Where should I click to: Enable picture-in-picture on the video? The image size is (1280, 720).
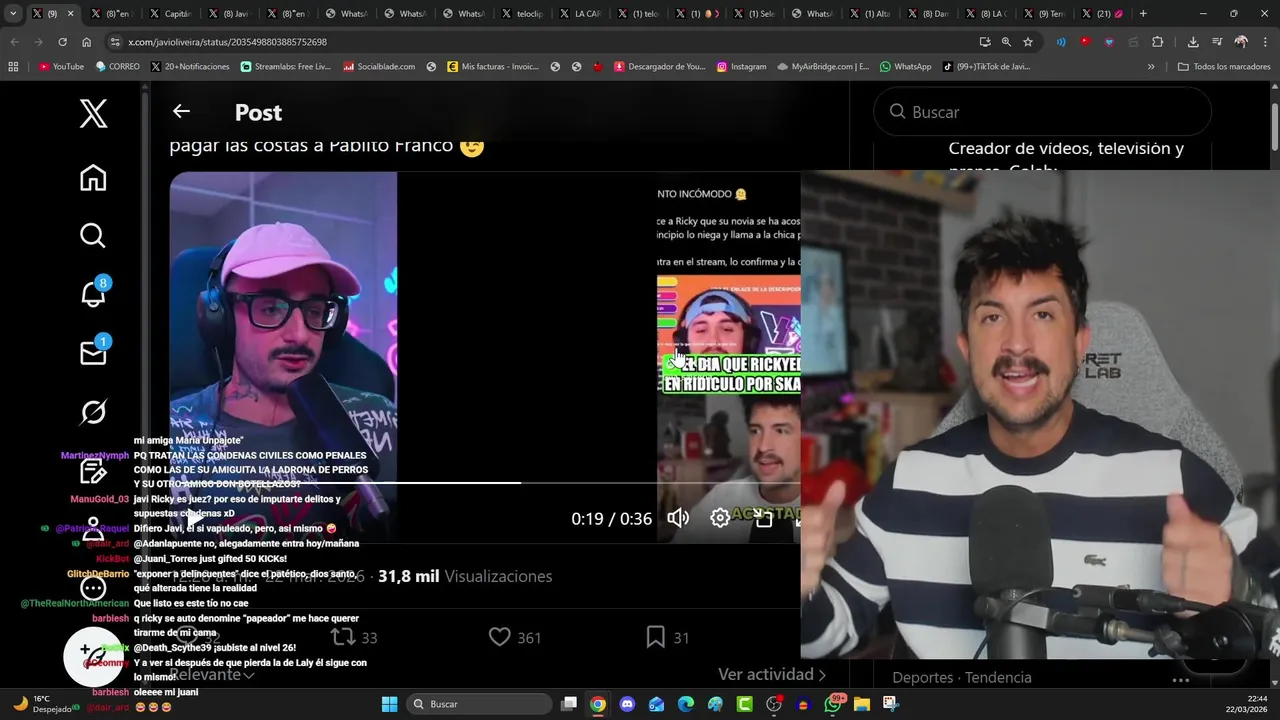click(764, 518)
